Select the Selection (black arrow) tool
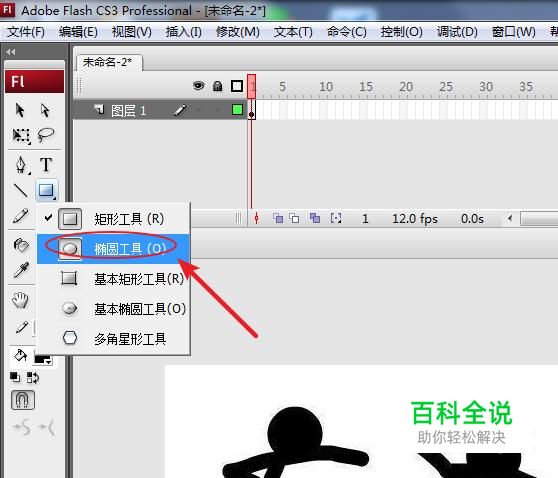This screenshot has height=478, width=558. tap(20, 110)
